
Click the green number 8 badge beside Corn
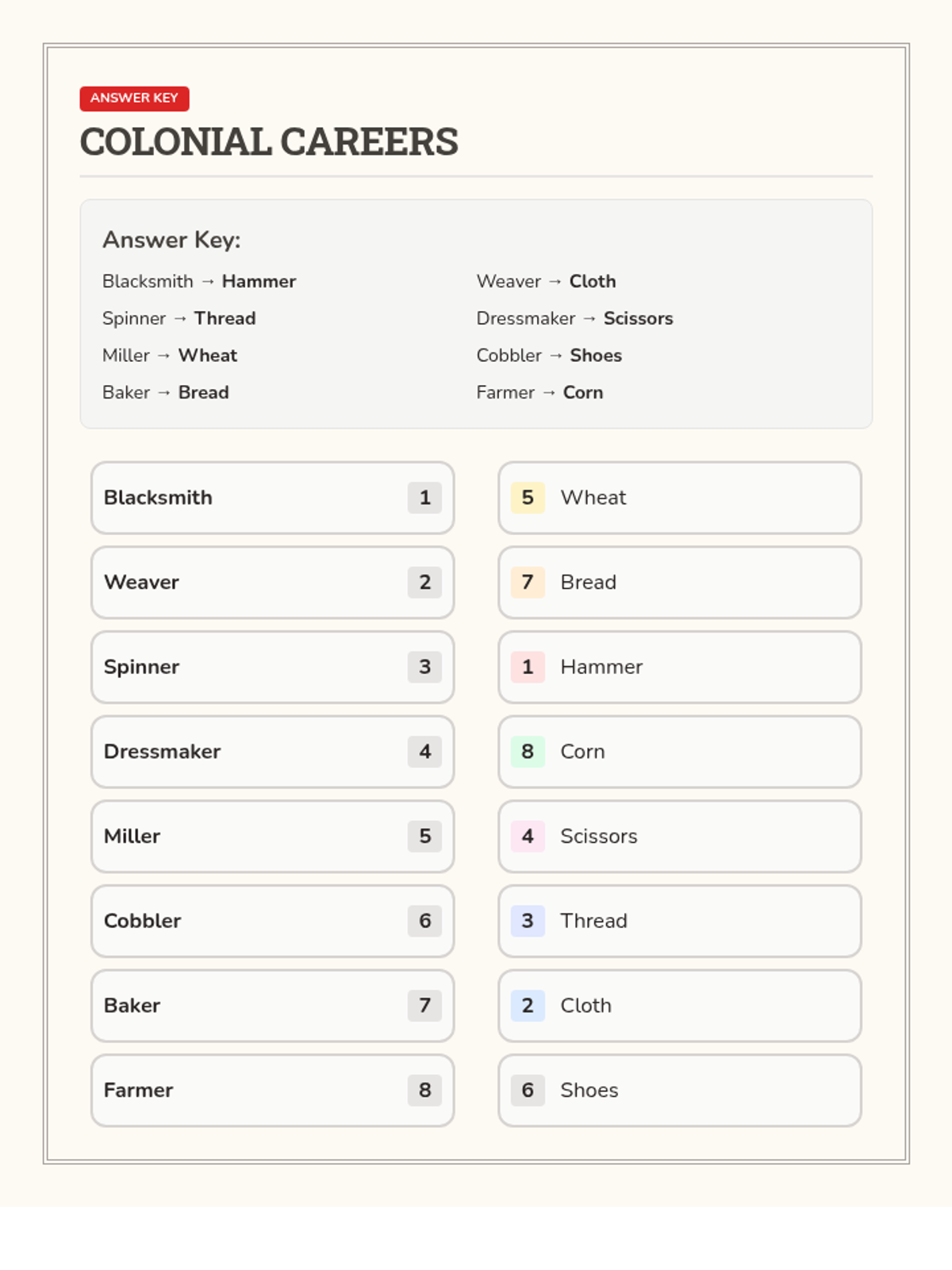click(528, 752)
